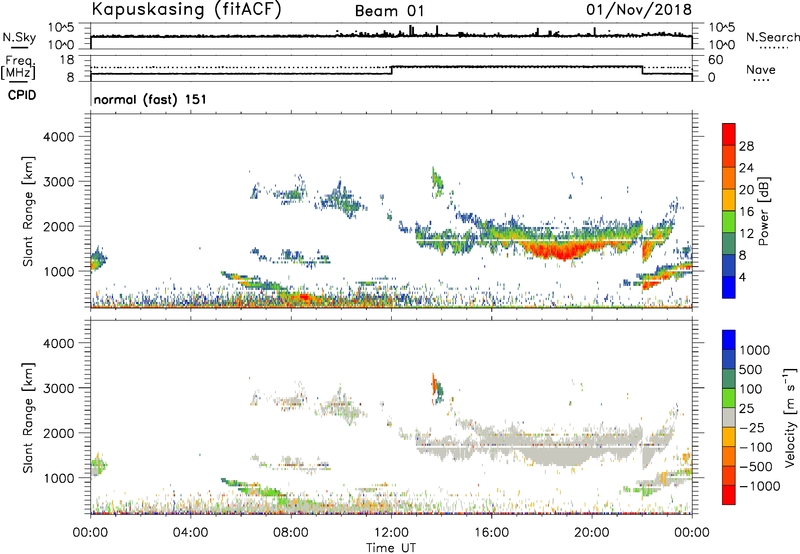Select the 'Velocity [m s-1]' colorbar title

coord(790,417)
